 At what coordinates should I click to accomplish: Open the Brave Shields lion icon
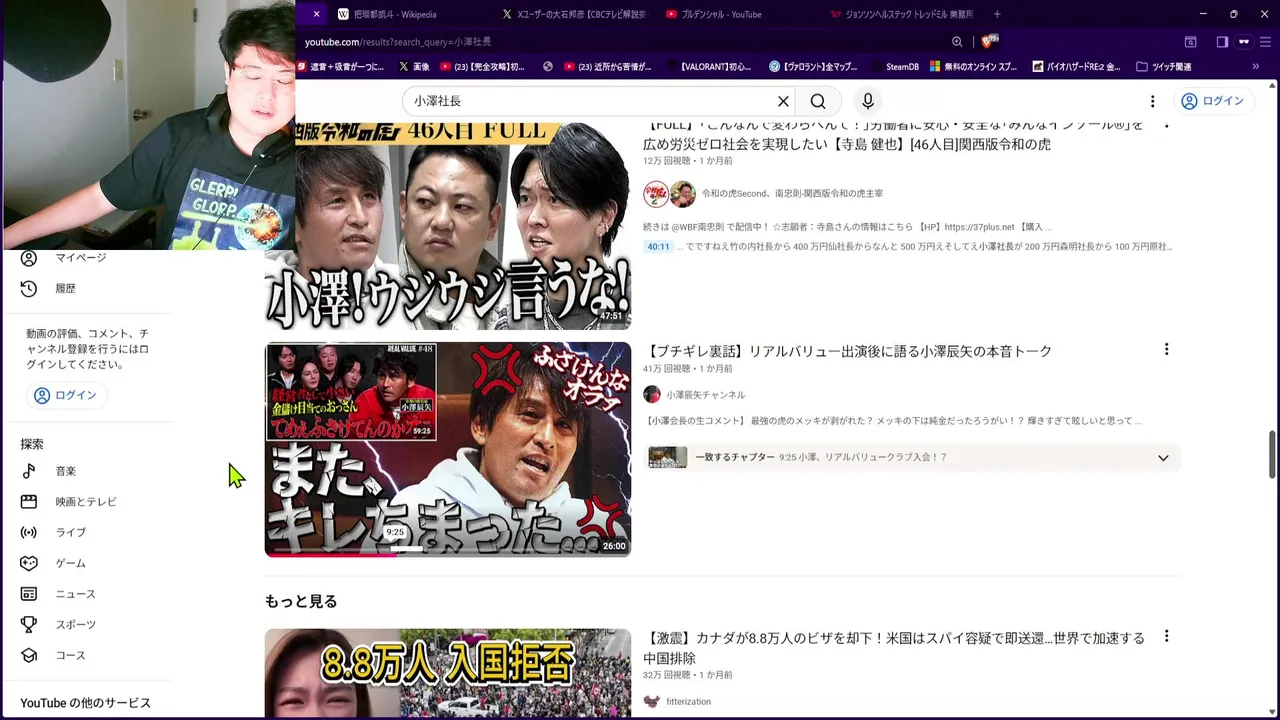point(989,42)
